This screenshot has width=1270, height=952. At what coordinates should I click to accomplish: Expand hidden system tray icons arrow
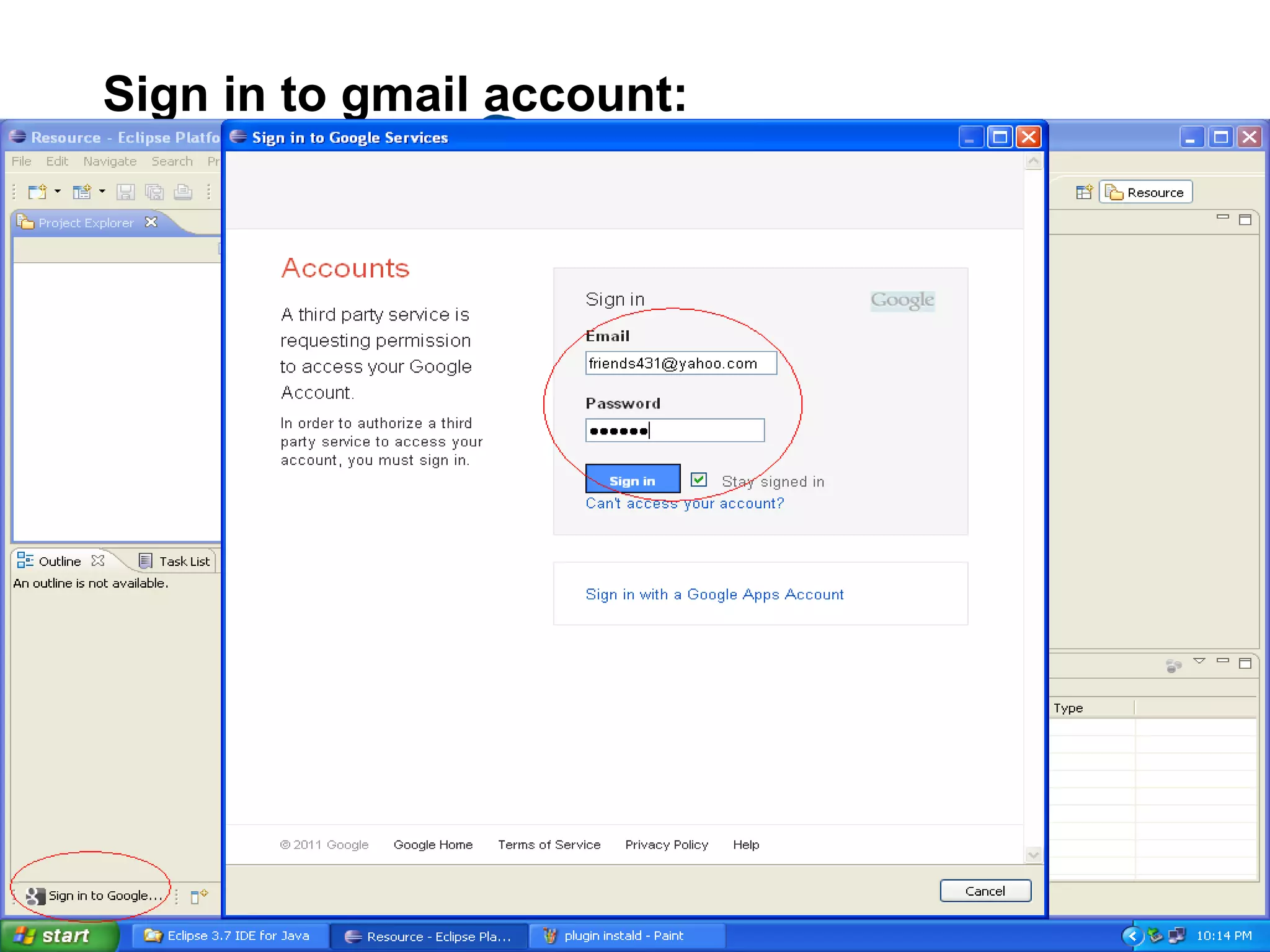pyautogui.click(x=1132, y=936)
